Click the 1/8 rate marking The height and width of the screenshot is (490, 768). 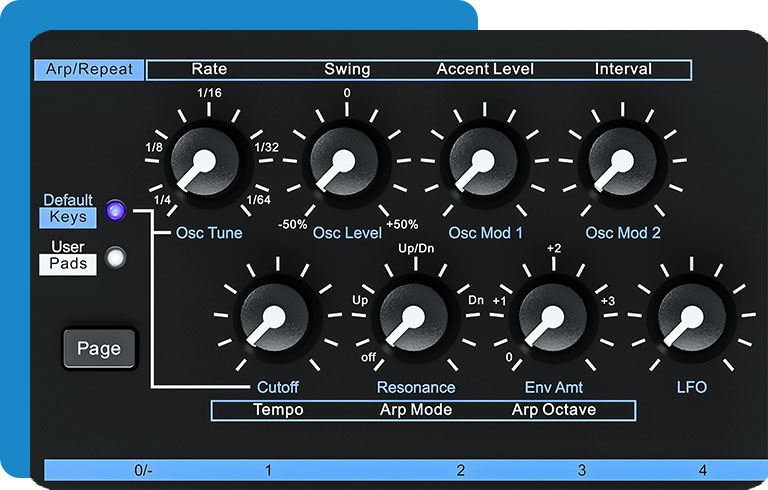(x=154, y=147)
